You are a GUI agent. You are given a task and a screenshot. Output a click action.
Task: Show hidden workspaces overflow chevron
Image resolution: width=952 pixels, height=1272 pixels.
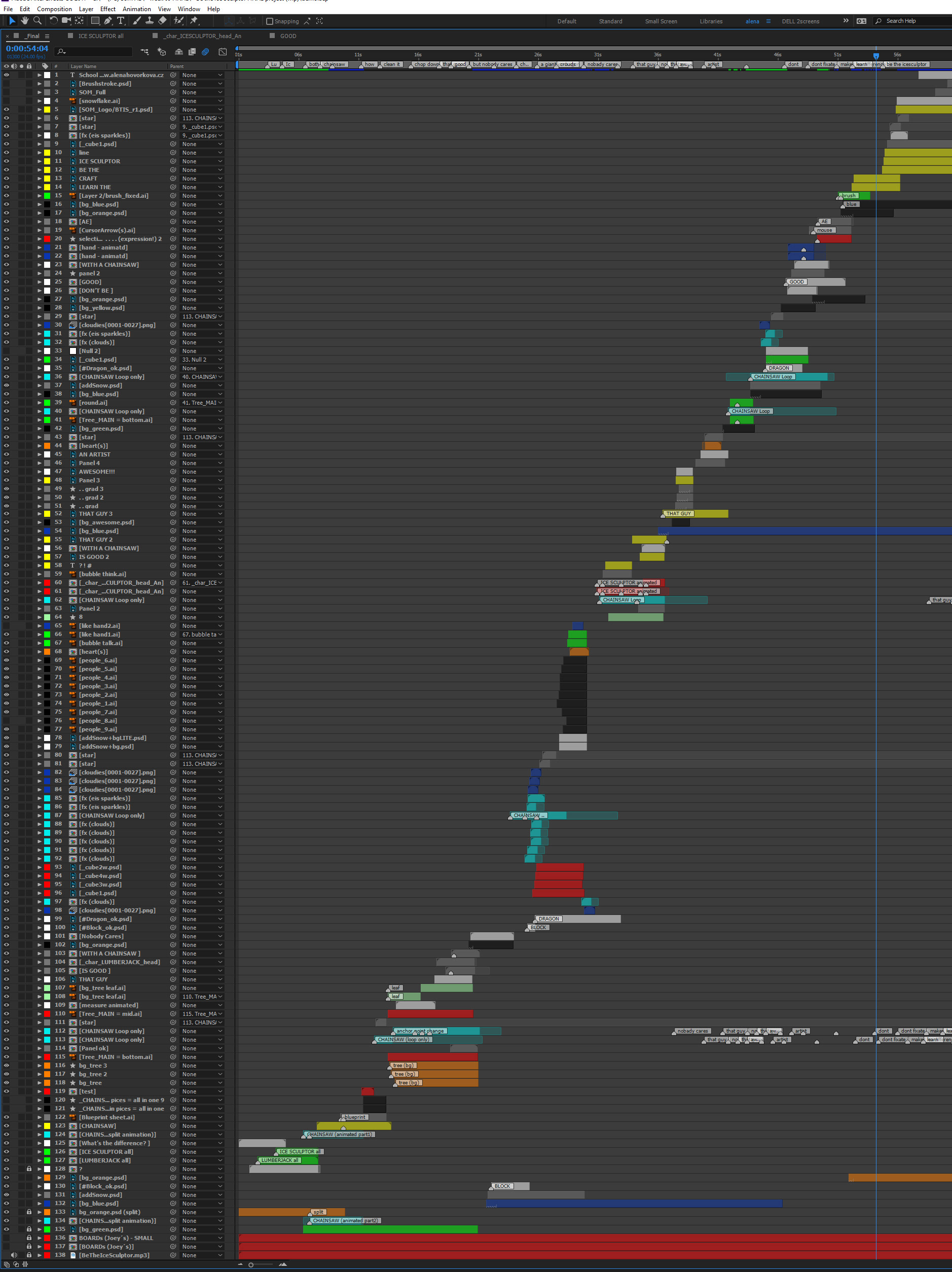pos(846,21)
